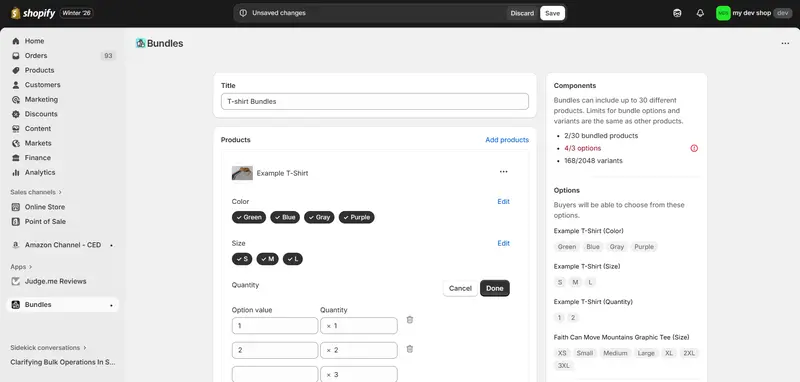Click the Judge.me Reviews icon
This screenshot has height=382, width=800.
16,282
